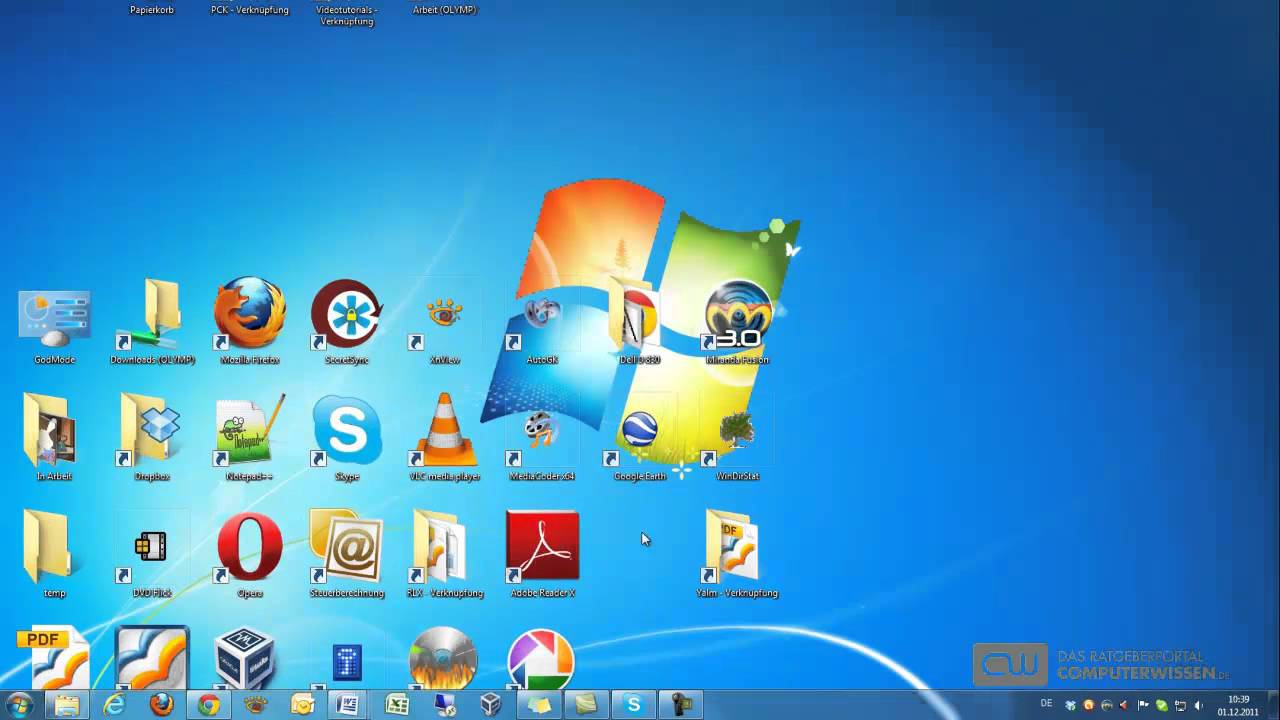Select the Videotutorials - Verknüpfung label
1280x720 pixels.
click(x=346, y=15)
